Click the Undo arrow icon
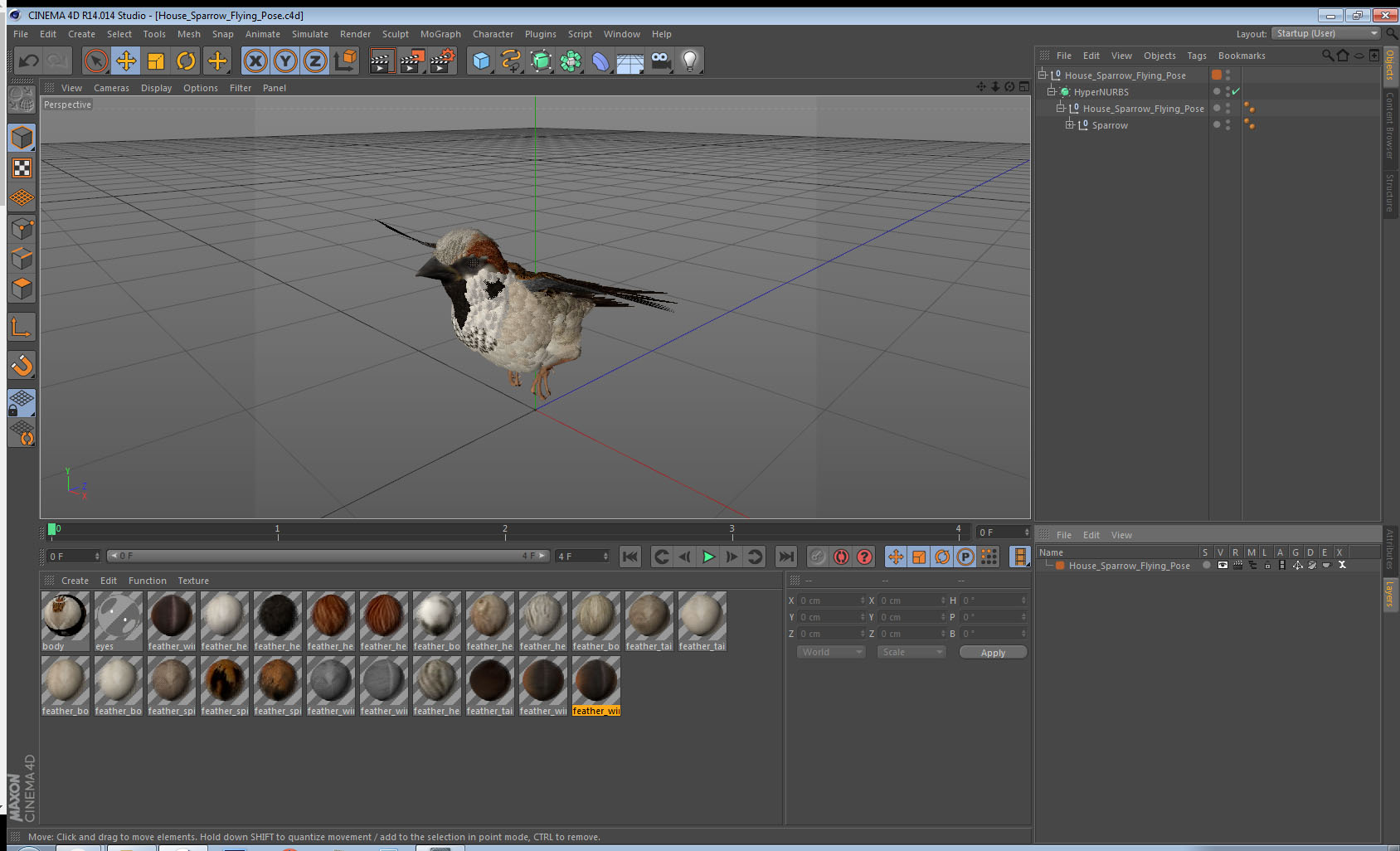 29,61
